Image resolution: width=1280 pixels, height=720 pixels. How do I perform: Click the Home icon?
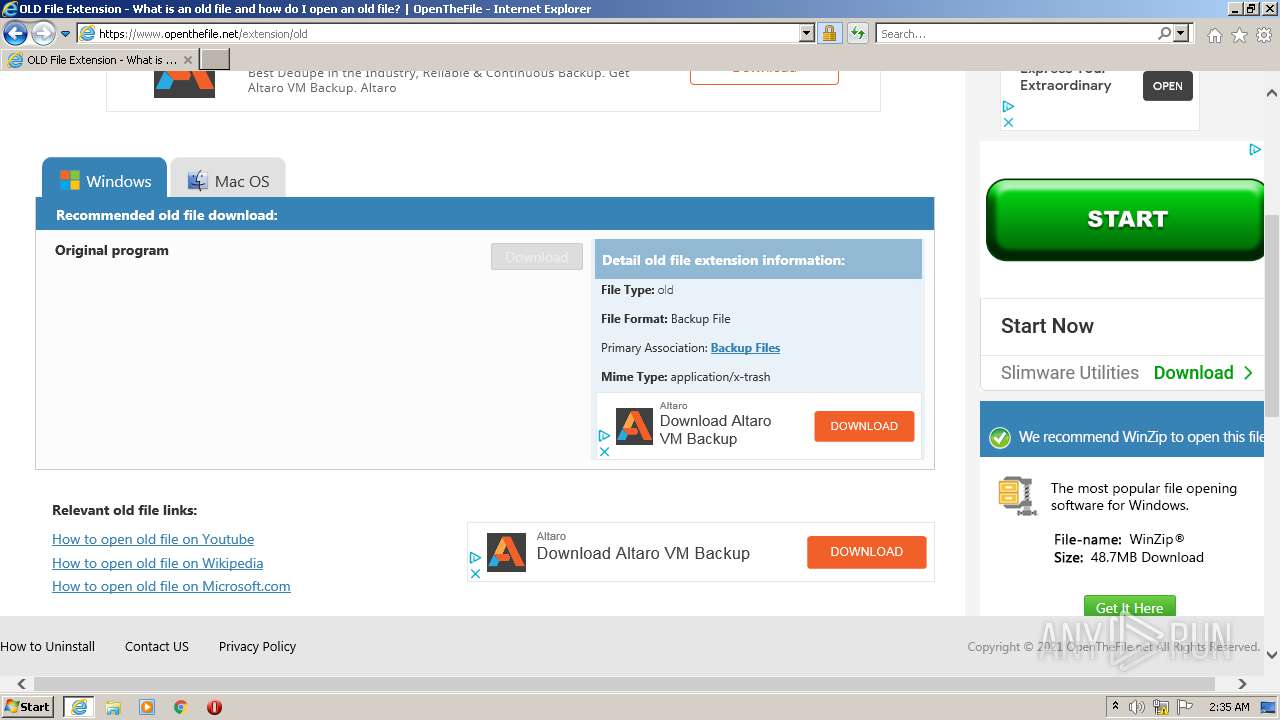[1214, 35]
